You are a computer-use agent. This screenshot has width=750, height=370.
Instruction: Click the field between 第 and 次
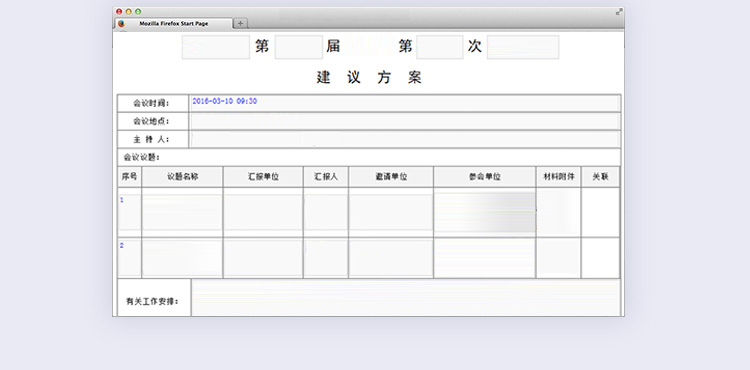coord(440,47)
